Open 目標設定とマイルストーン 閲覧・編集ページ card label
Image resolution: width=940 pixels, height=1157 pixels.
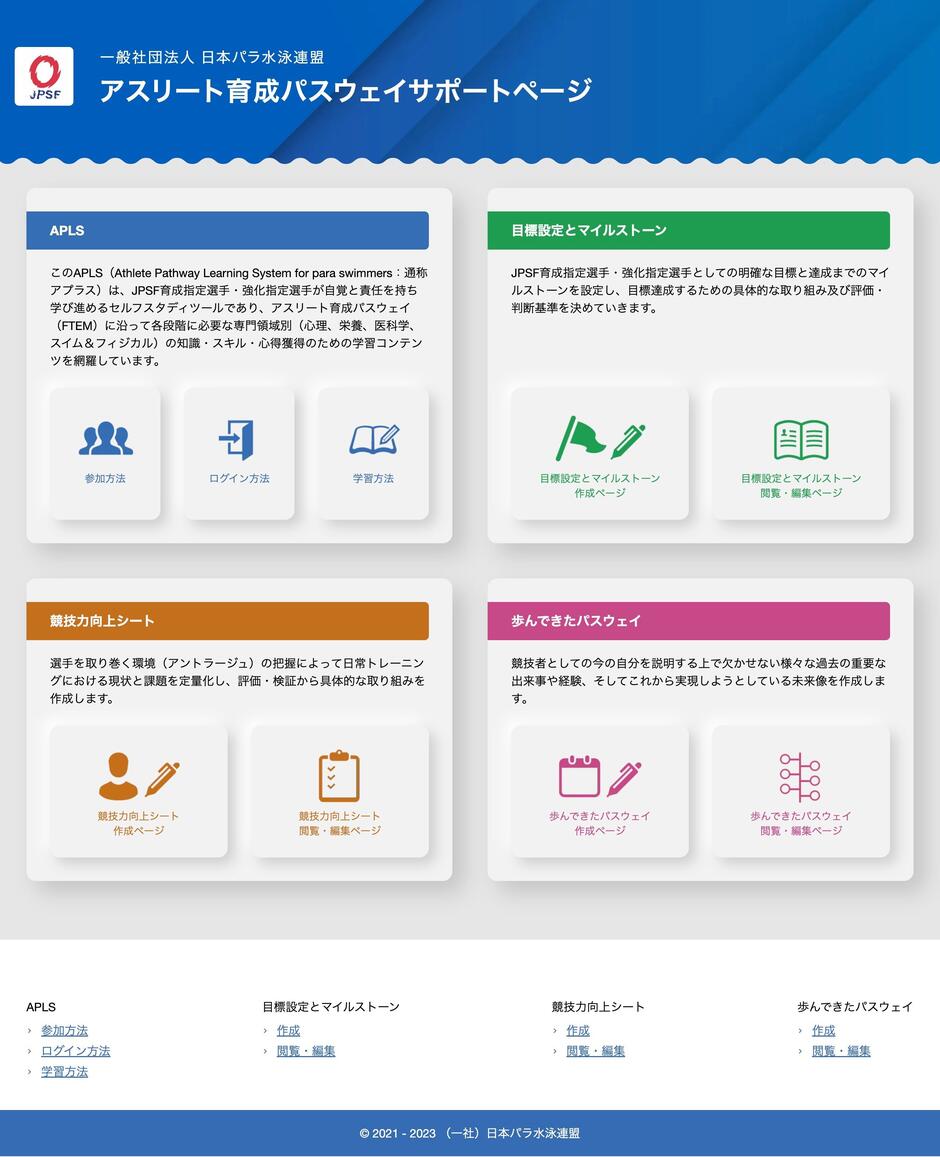801,486
